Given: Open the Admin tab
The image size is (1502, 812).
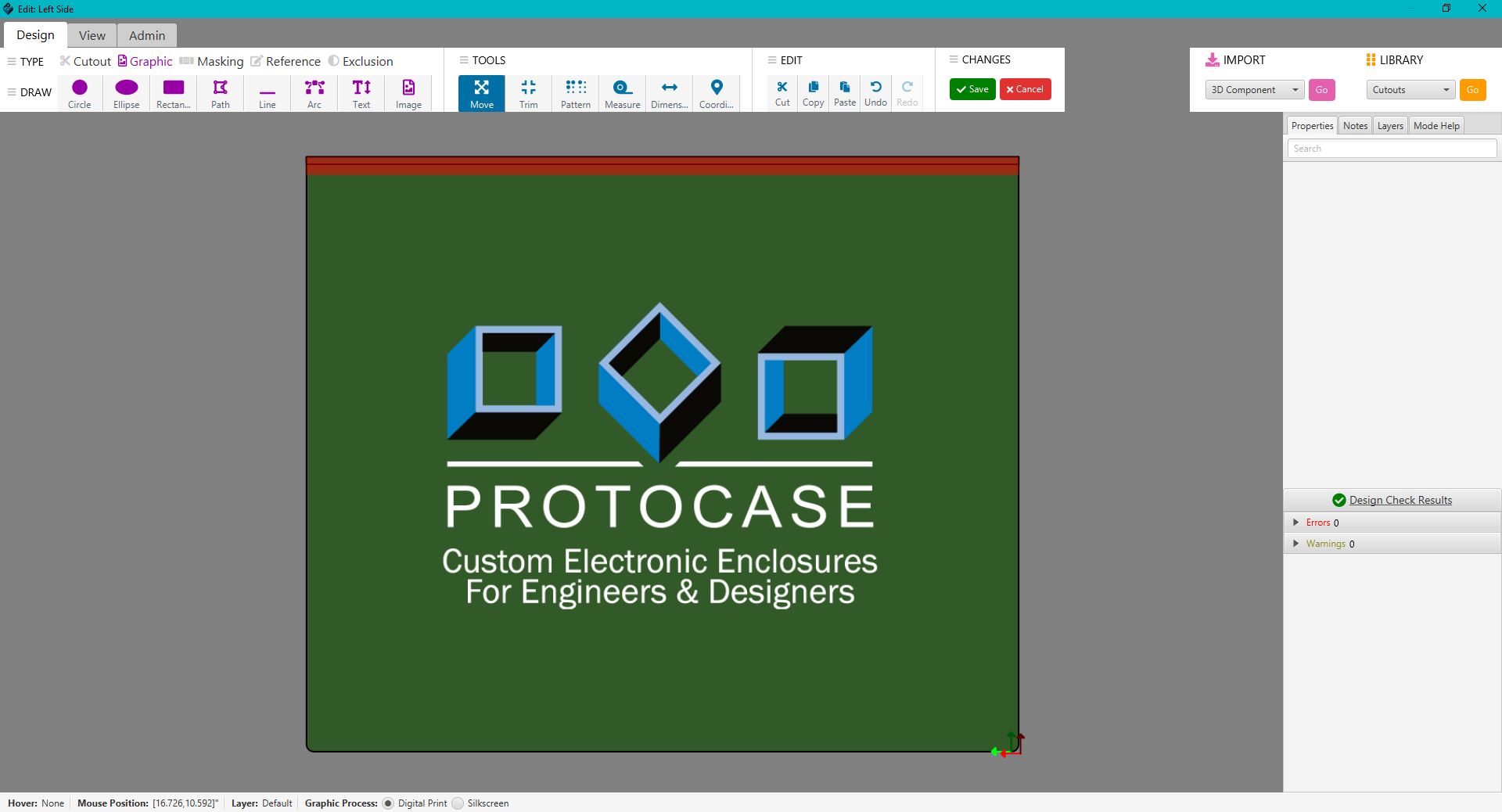Looking at the screenshot, I should 147,35.
